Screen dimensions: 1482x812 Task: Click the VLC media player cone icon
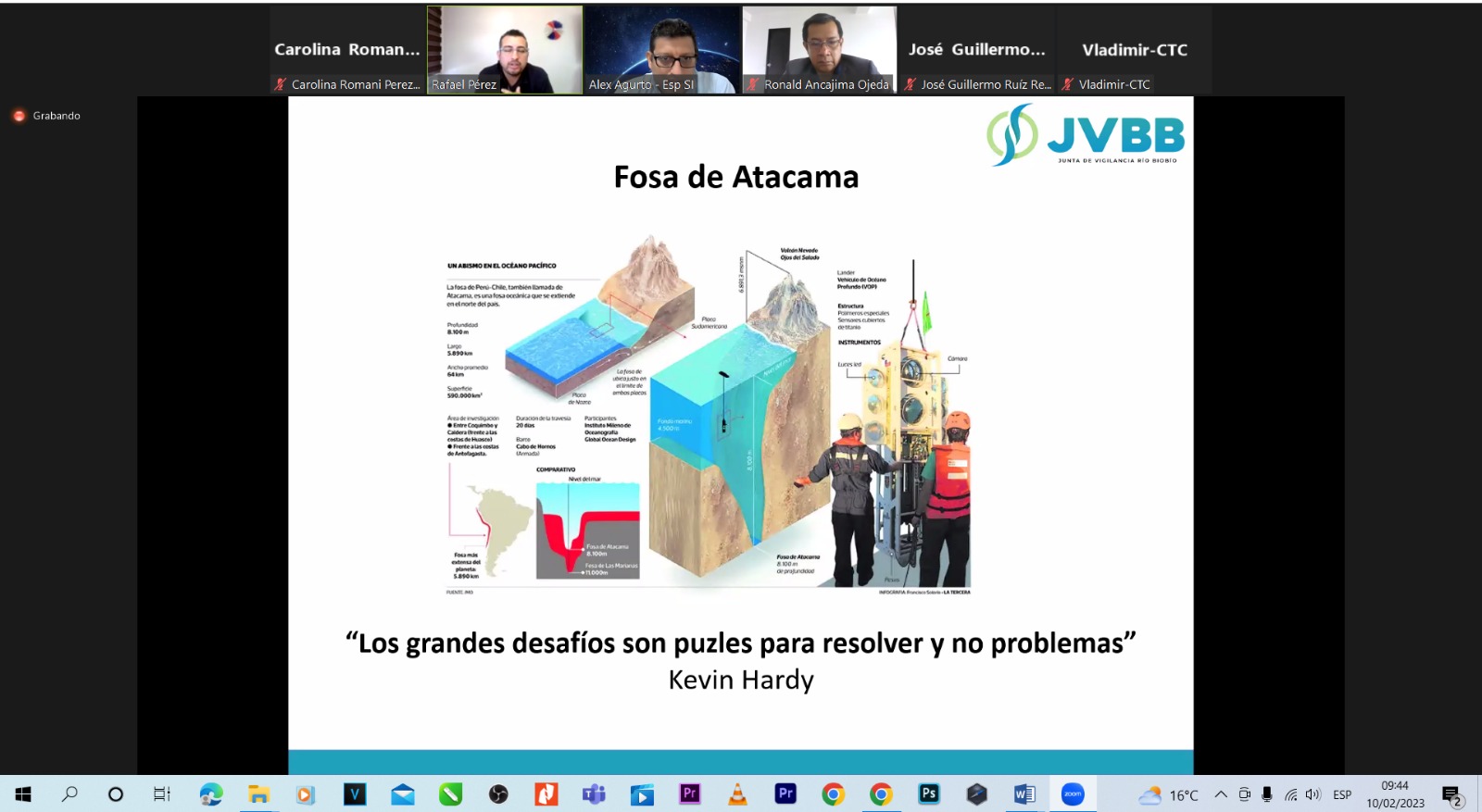pos(737,794)
